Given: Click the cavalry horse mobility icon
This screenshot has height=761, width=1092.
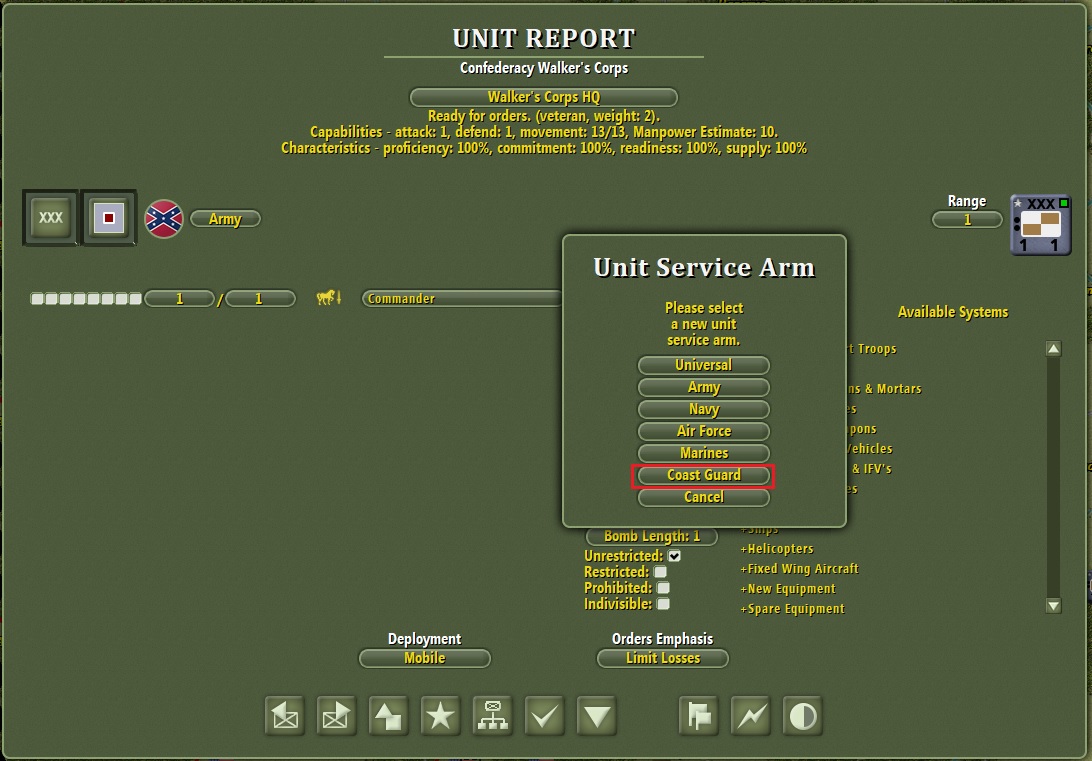Looking at the screenshot, I should coord(328,297).
